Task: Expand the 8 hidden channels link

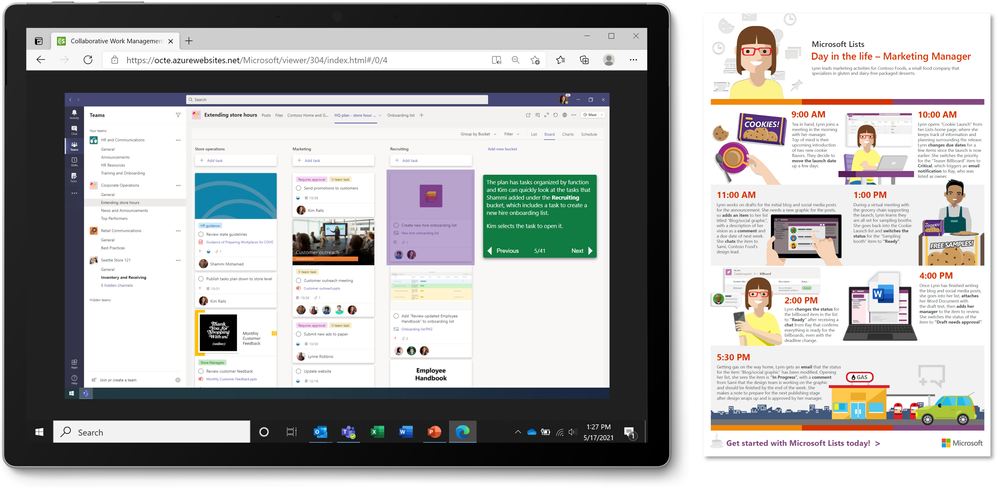Action: (115, 285)
